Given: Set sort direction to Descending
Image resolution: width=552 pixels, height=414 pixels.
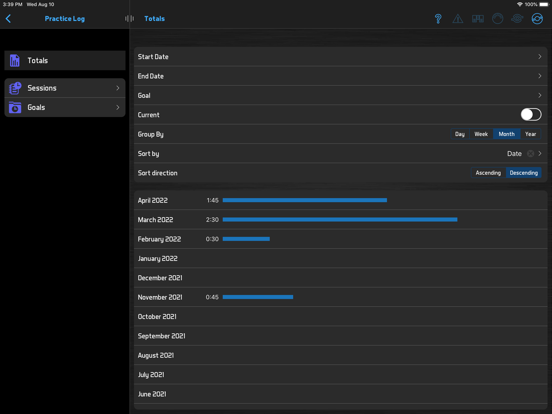Looking at the screenshot, I should [x=523, y=173].
